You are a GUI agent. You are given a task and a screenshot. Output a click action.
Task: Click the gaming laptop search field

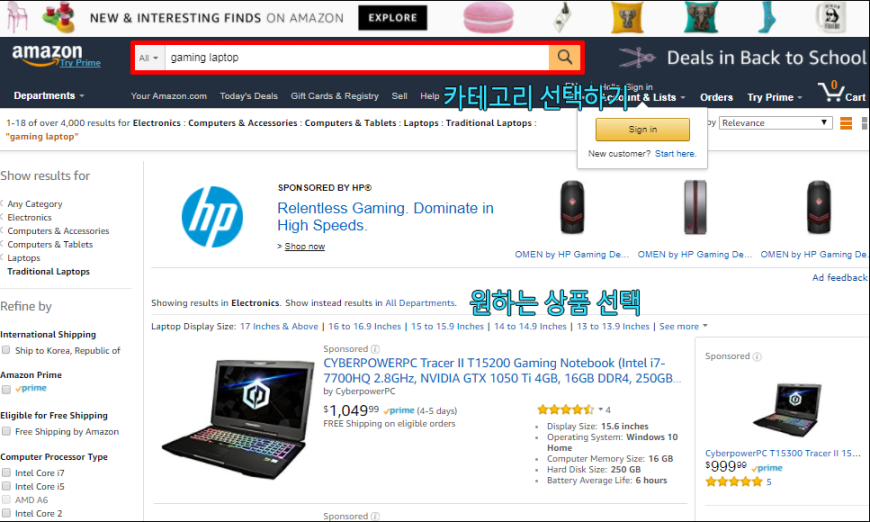tap(357, 58)
